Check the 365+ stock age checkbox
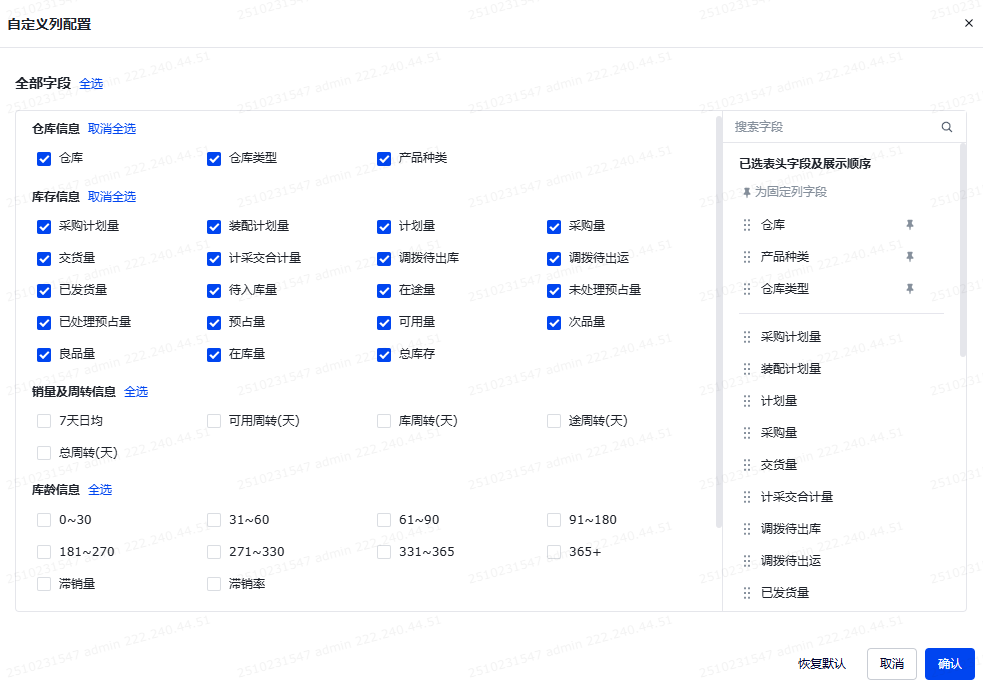Viewport: 983px width, 686px height. (554, 552)
